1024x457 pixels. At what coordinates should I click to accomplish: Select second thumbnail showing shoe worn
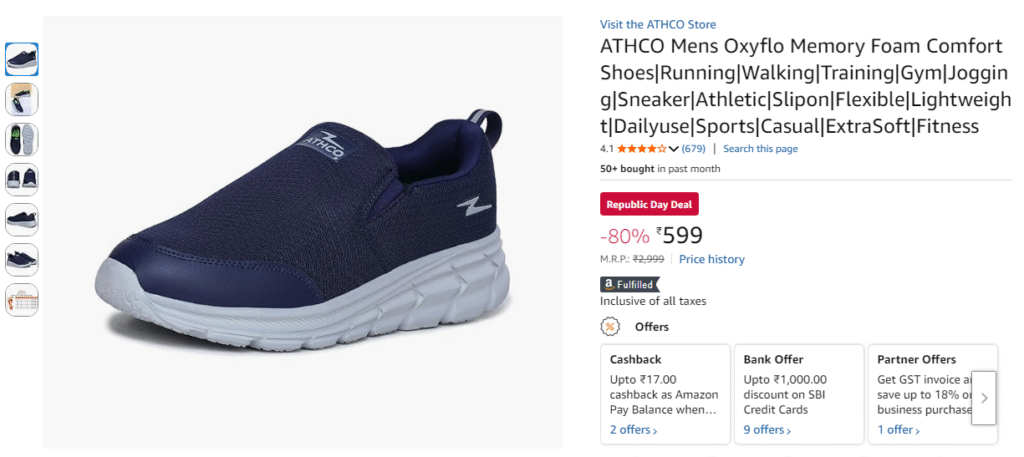point(22,99)
